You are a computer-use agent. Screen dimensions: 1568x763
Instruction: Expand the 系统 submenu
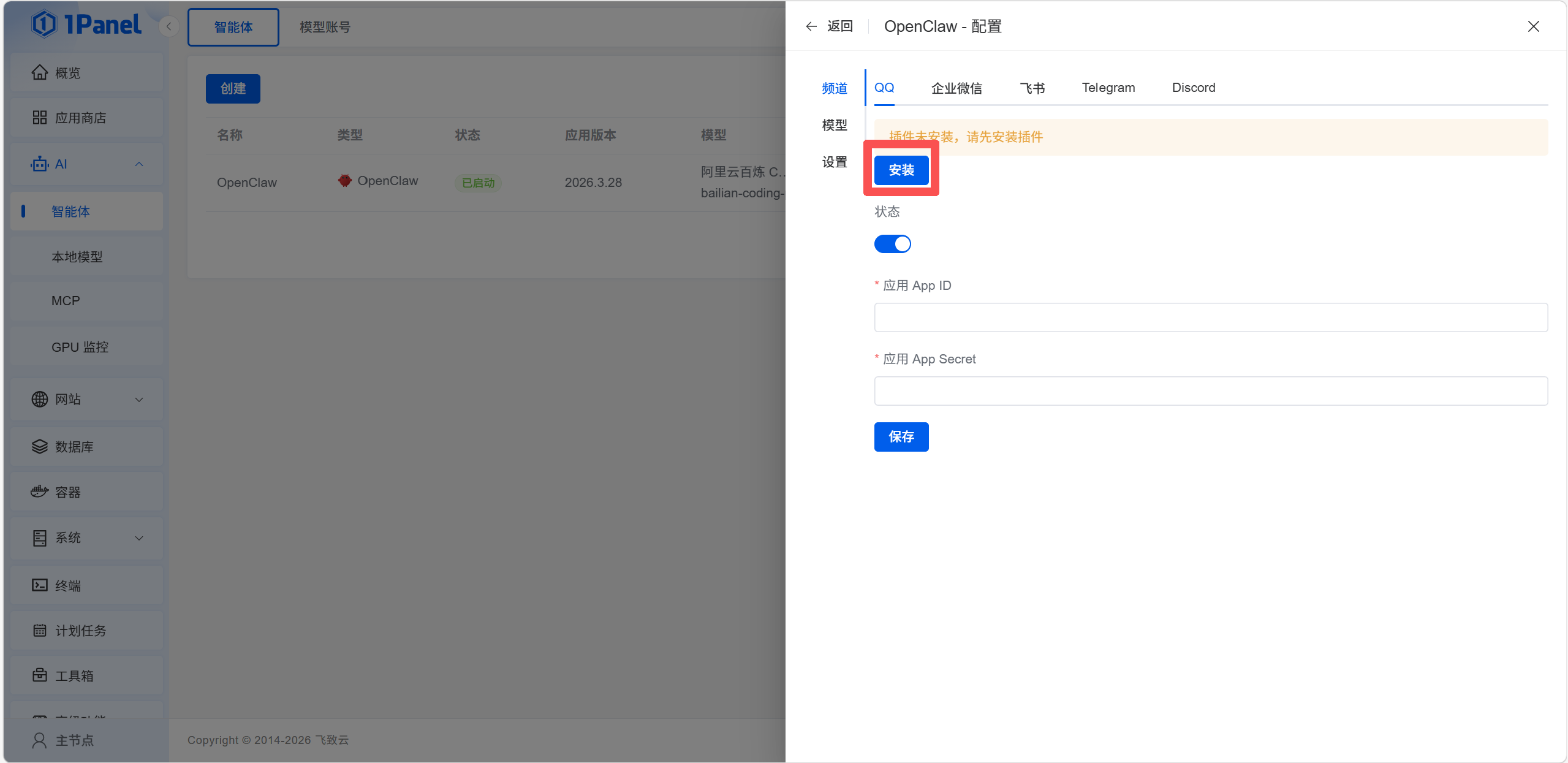coord(139,538)
